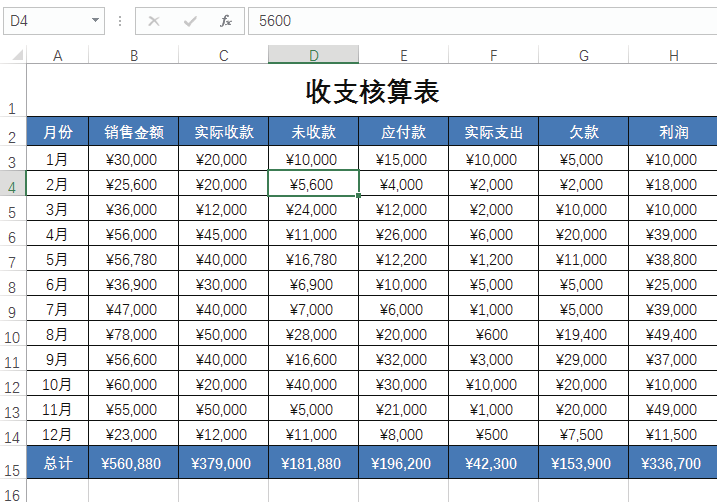Select row 15 header

pyautogui.click(x=13, y=463)
